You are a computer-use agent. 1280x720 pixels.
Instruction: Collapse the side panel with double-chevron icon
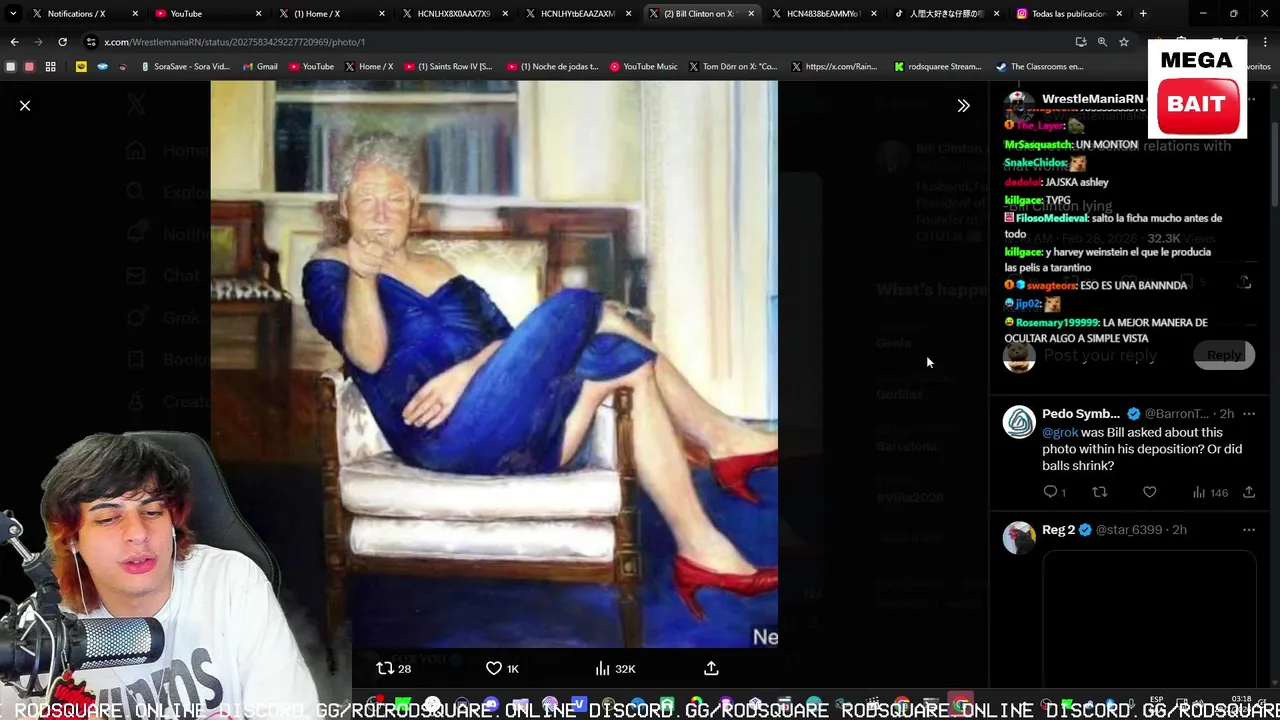[963, 105]
